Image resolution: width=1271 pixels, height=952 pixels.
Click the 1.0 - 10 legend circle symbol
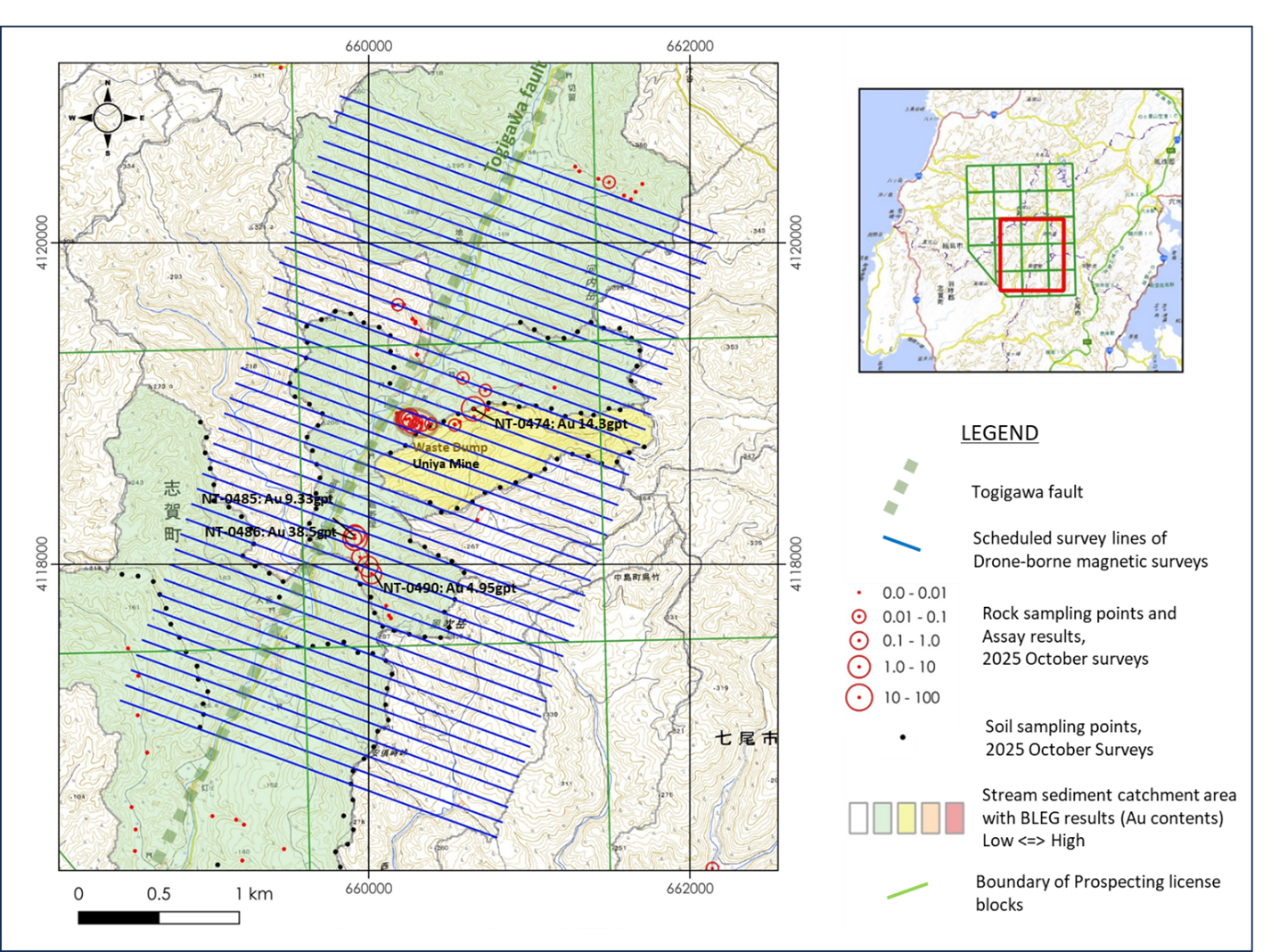[x=859, y=667]
